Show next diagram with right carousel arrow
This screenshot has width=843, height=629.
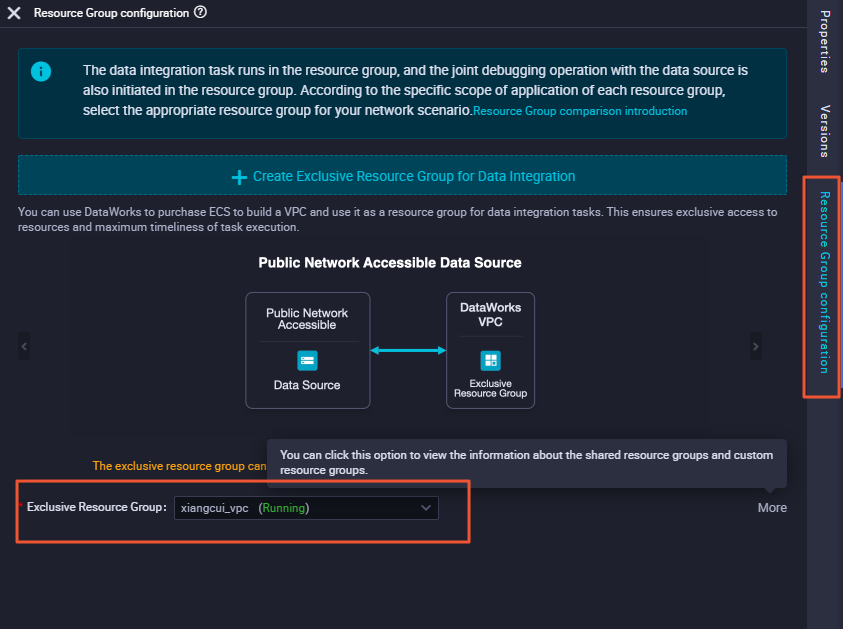pyautogui.click(x=755, y=346)
